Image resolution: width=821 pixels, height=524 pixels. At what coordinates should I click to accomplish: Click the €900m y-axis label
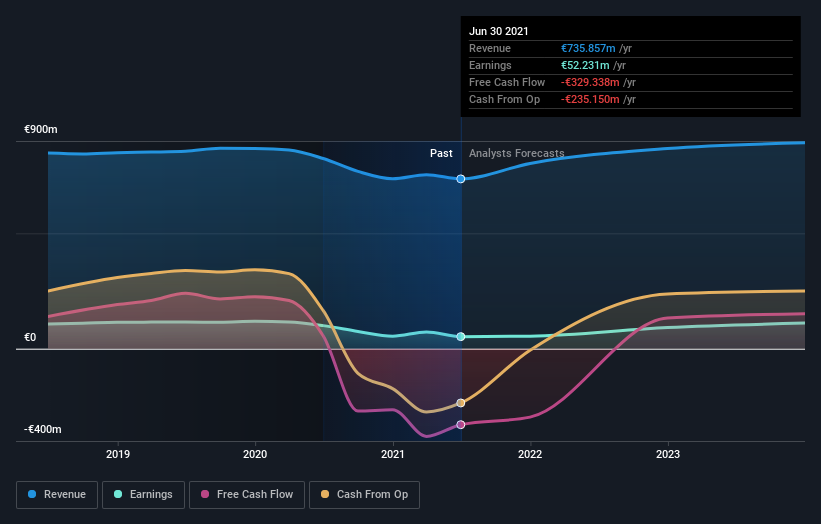pyautogui.click(x=41, y=129)
